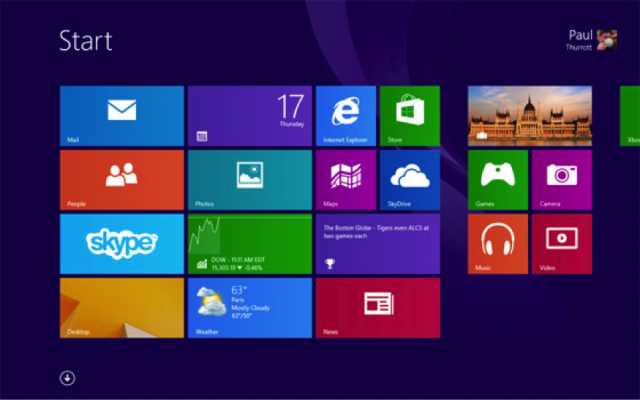The height and width of the screenshot is (400, 640).
Task: Open the Video tile
Action: point(562,244)
